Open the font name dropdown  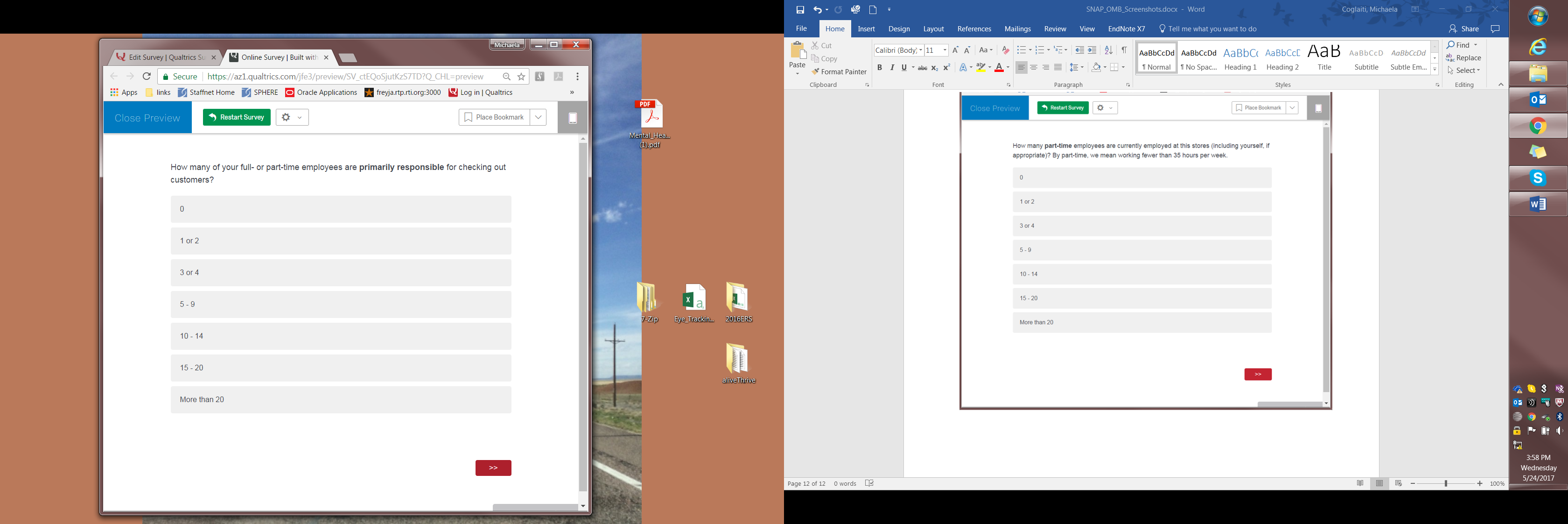(x=920, y=50)
